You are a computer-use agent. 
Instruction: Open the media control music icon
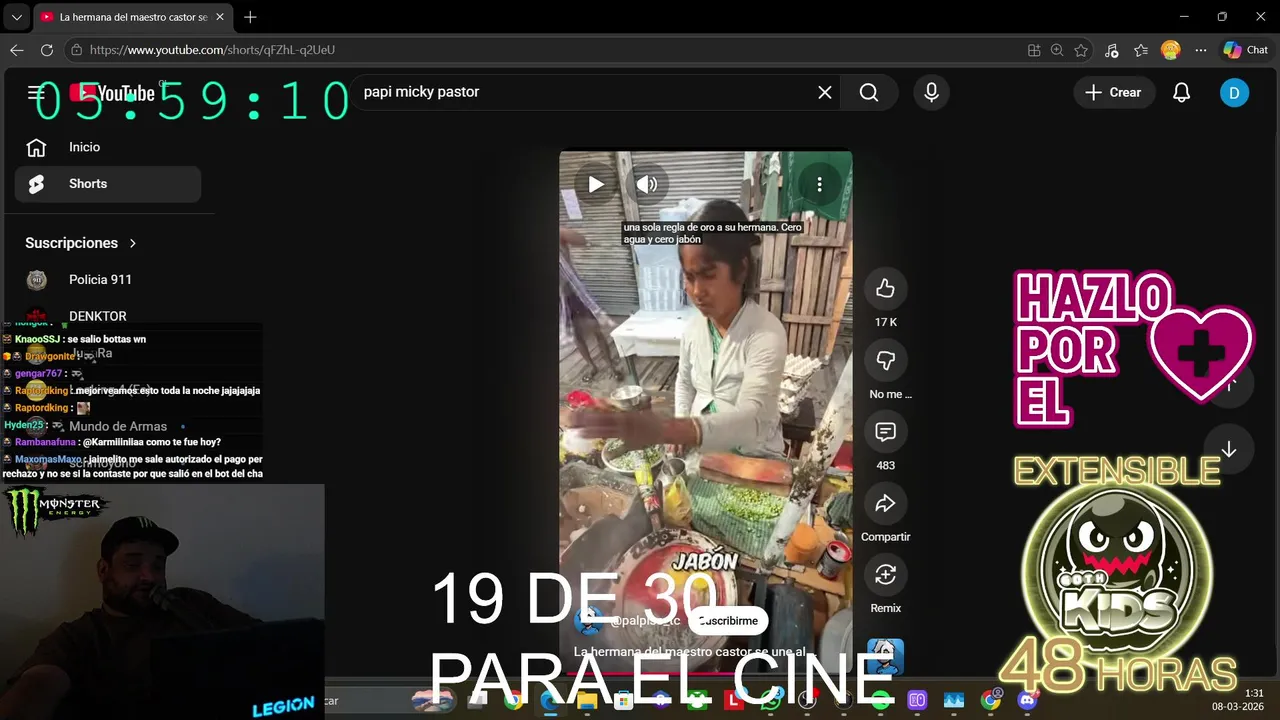coord(1111,50)
